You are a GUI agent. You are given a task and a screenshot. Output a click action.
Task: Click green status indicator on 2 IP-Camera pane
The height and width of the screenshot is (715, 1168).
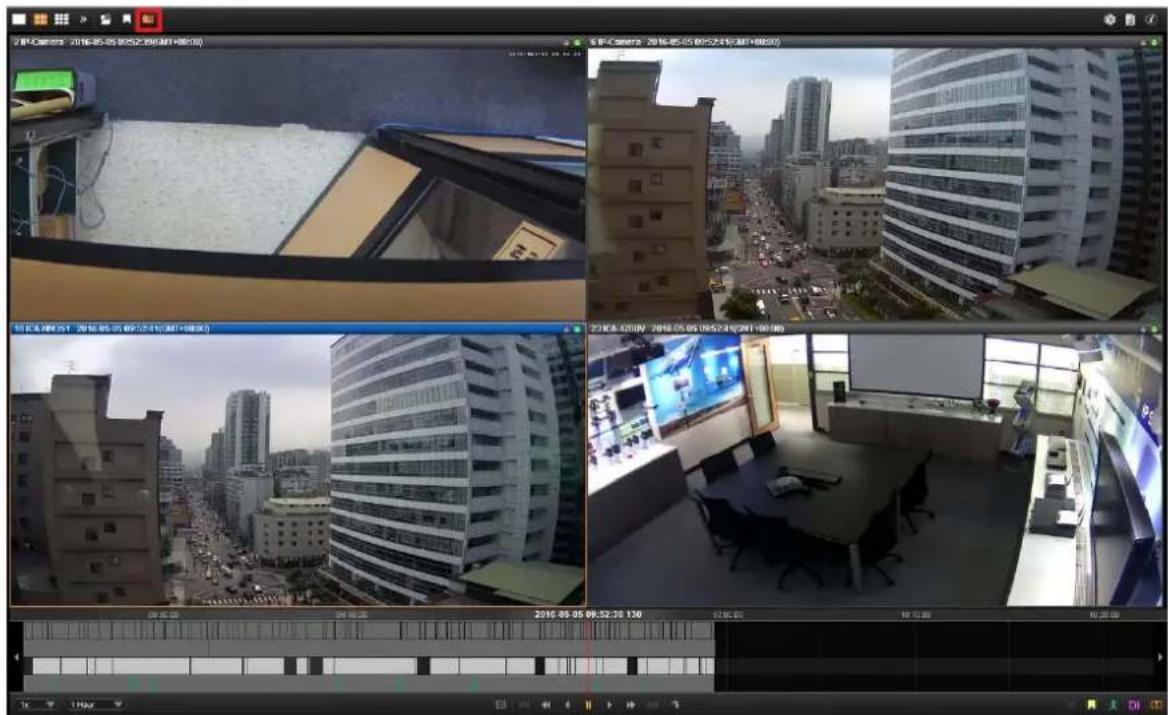[x=577, y=42]
